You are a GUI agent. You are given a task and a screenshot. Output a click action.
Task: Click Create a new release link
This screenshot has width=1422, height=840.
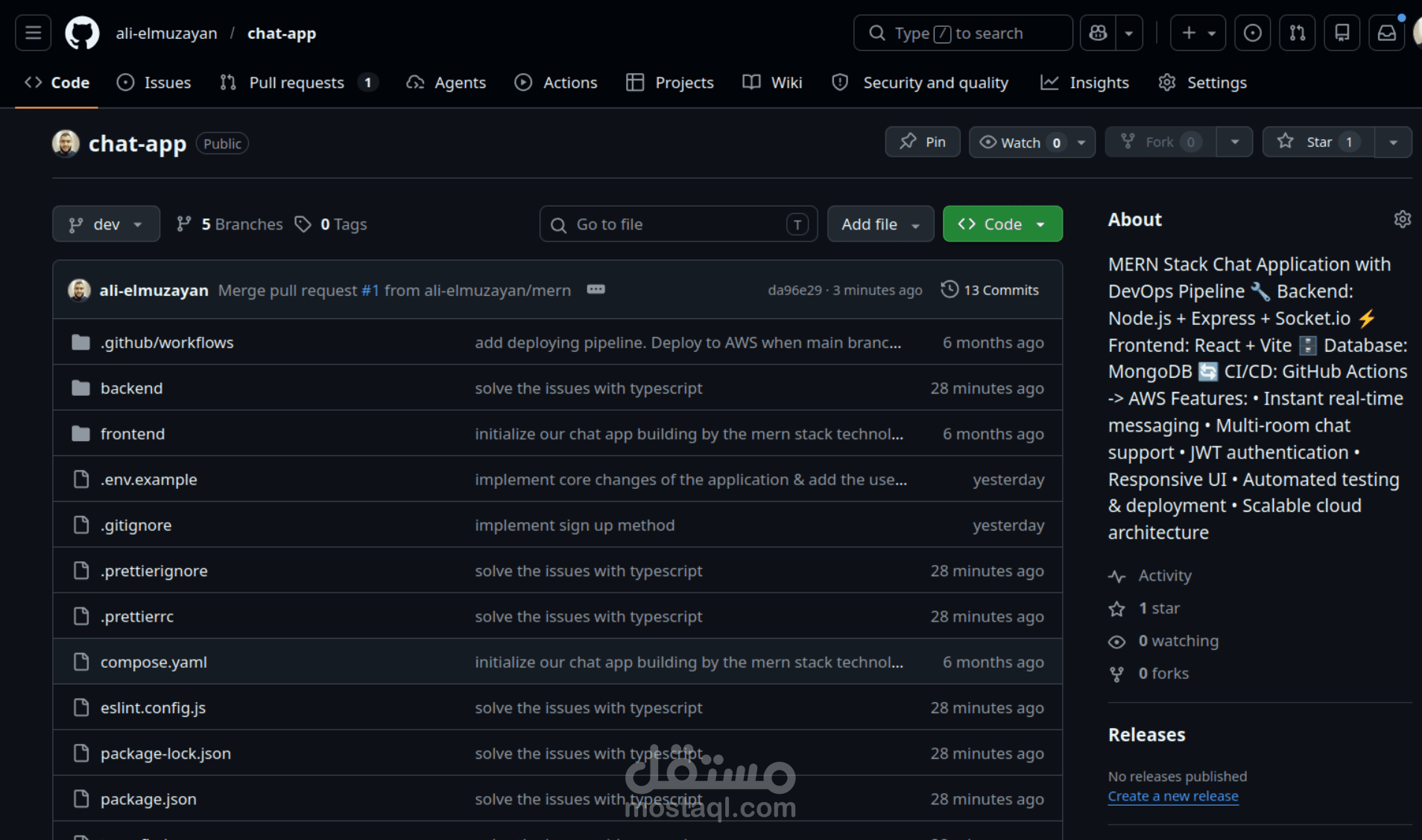pyautogui.click(x=1173, y=796)
